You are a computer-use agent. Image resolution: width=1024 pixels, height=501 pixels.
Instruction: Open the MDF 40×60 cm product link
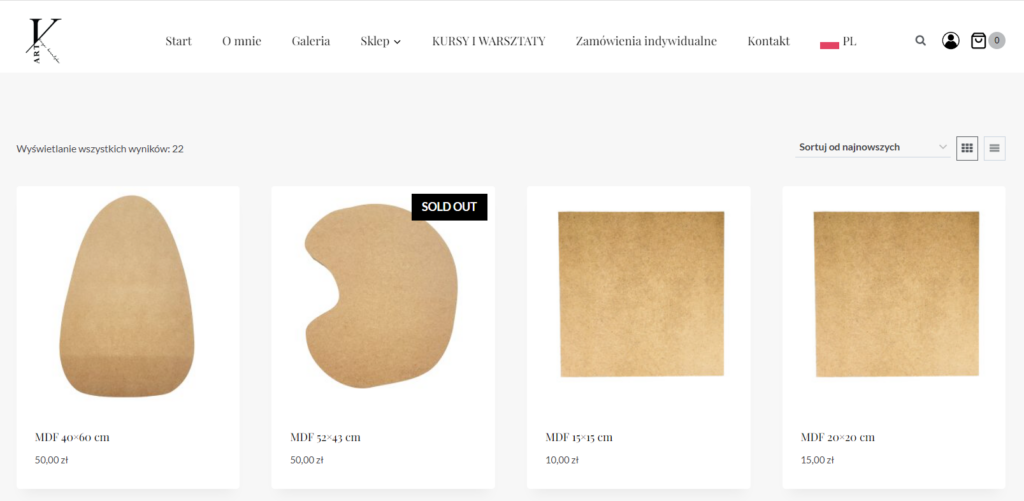click(72, 437)
